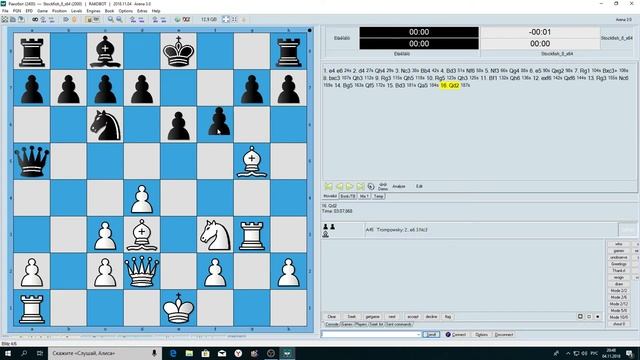The image size is (640, 360).
Task: Open Windows Start menu
Action: [8, 353]
